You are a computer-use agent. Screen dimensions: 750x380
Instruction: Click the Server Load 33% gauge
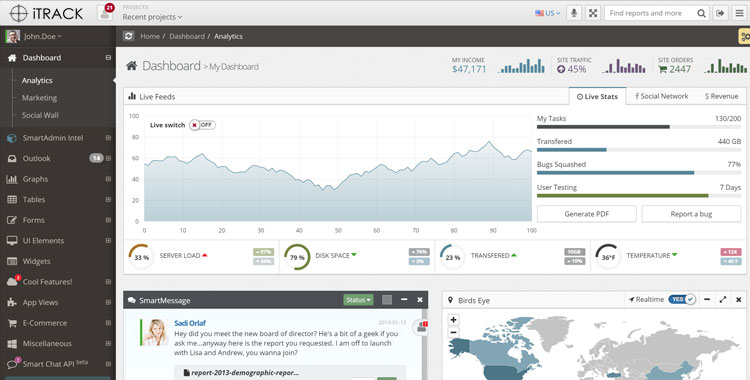[x=141, y=257]
